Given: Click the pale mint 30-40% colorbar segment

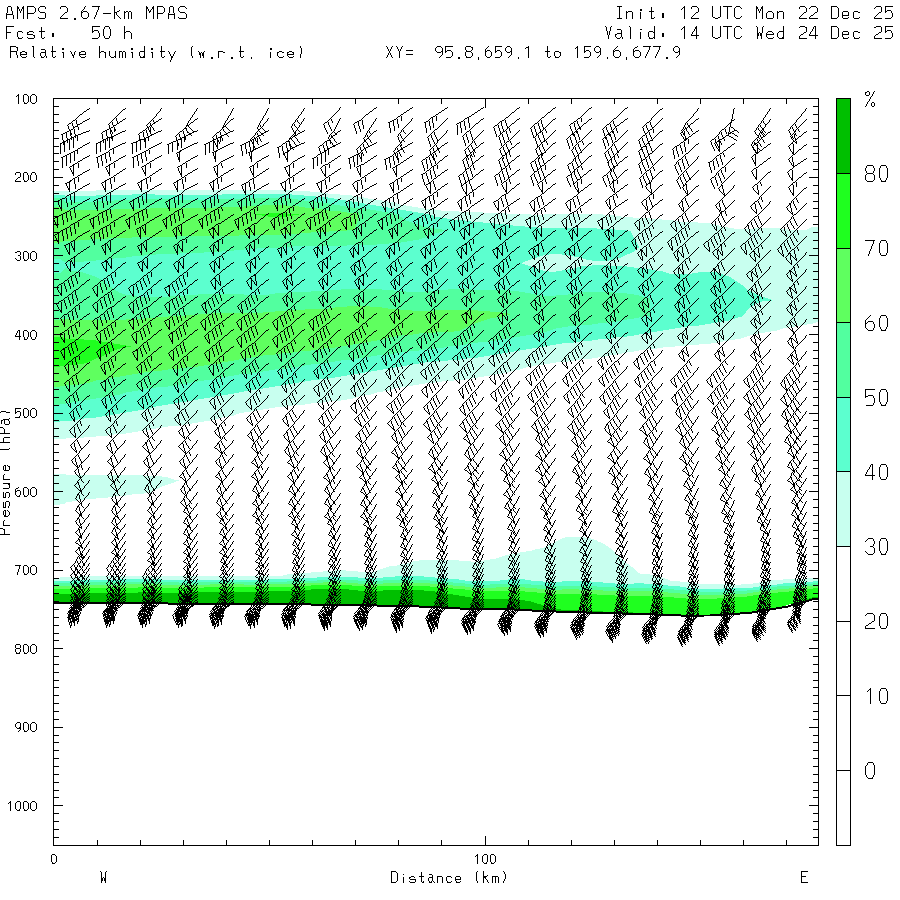Looking at the screenshot, I should pos(843,509).
